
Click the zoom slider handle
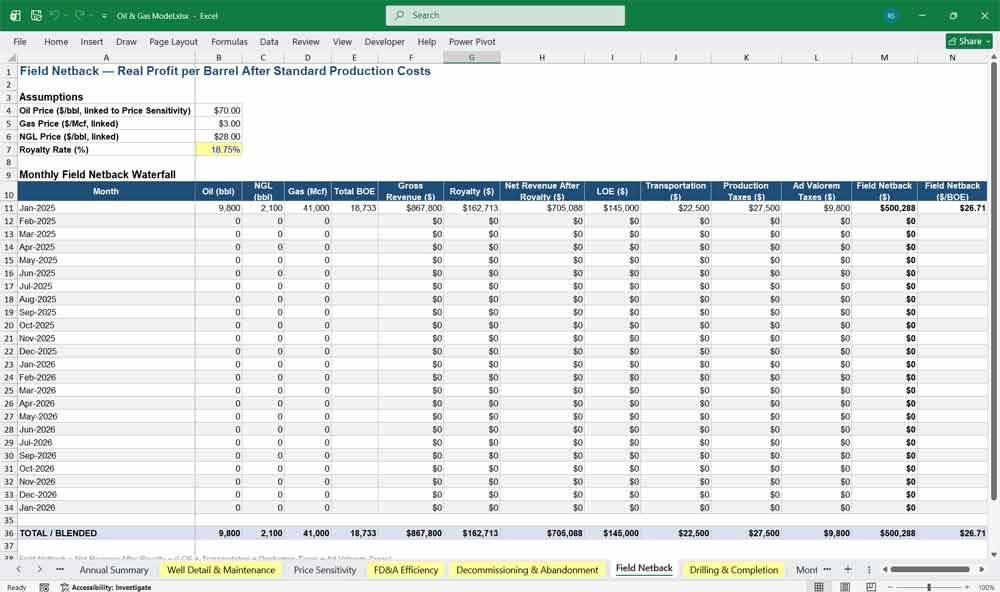coord(929,587)
